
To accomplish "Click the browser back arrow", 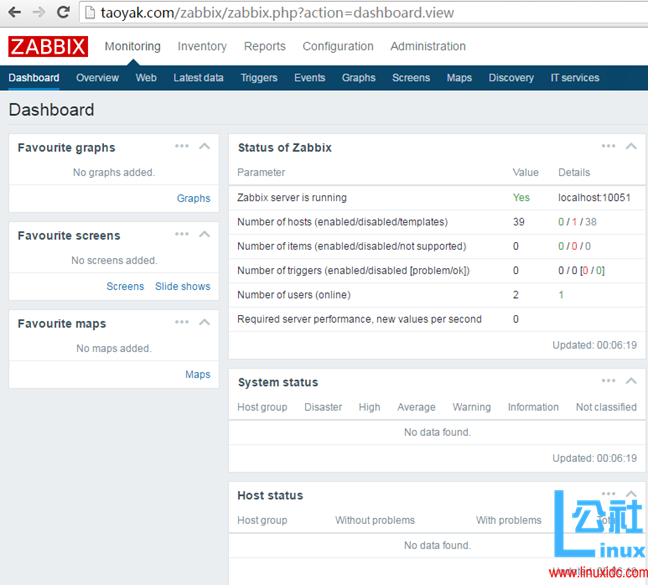I will pos(14,12).
